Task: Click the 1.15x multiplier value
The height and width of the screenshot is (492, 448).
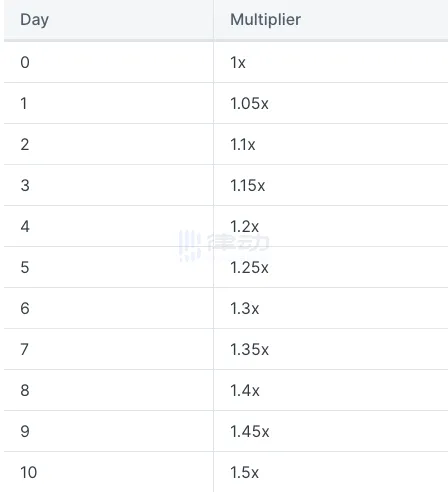Action: (x=248, y=185)
